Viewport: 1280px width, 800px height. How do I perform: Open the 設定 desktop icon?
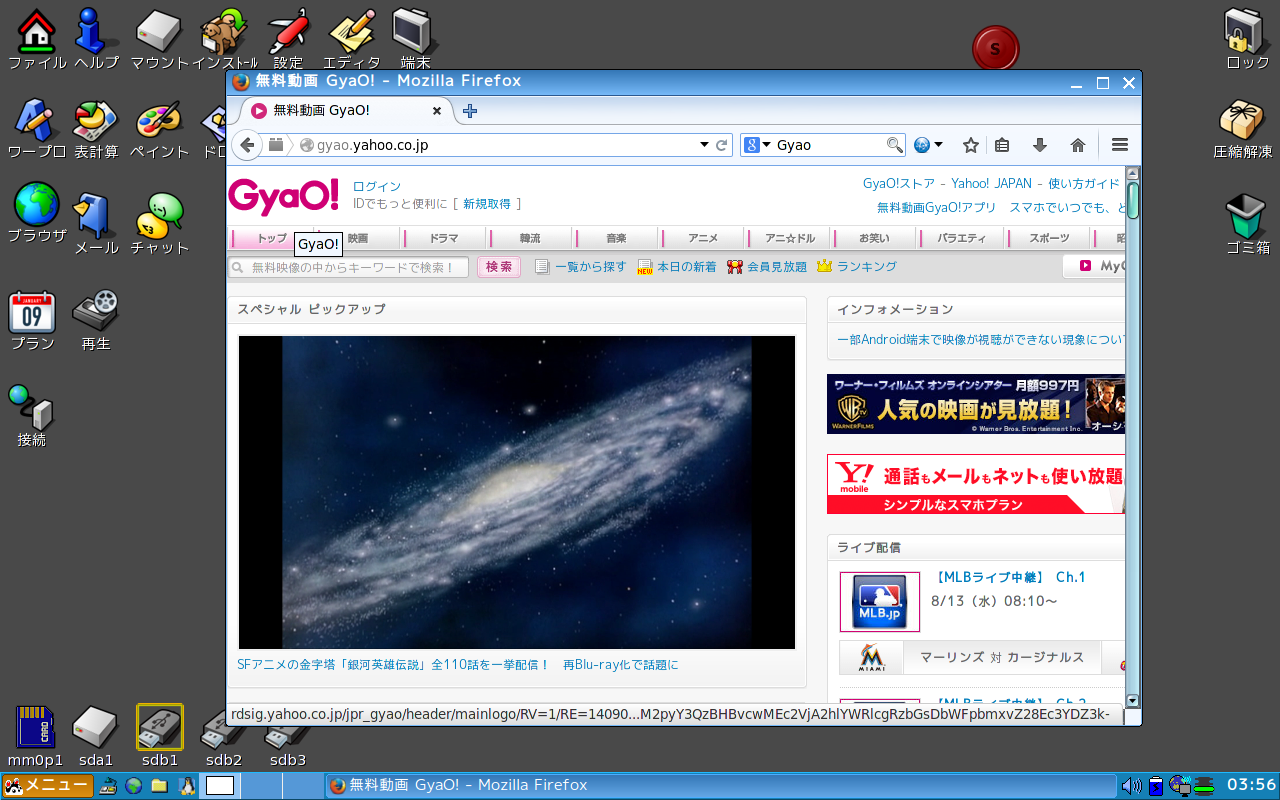(x=288, y=39)
